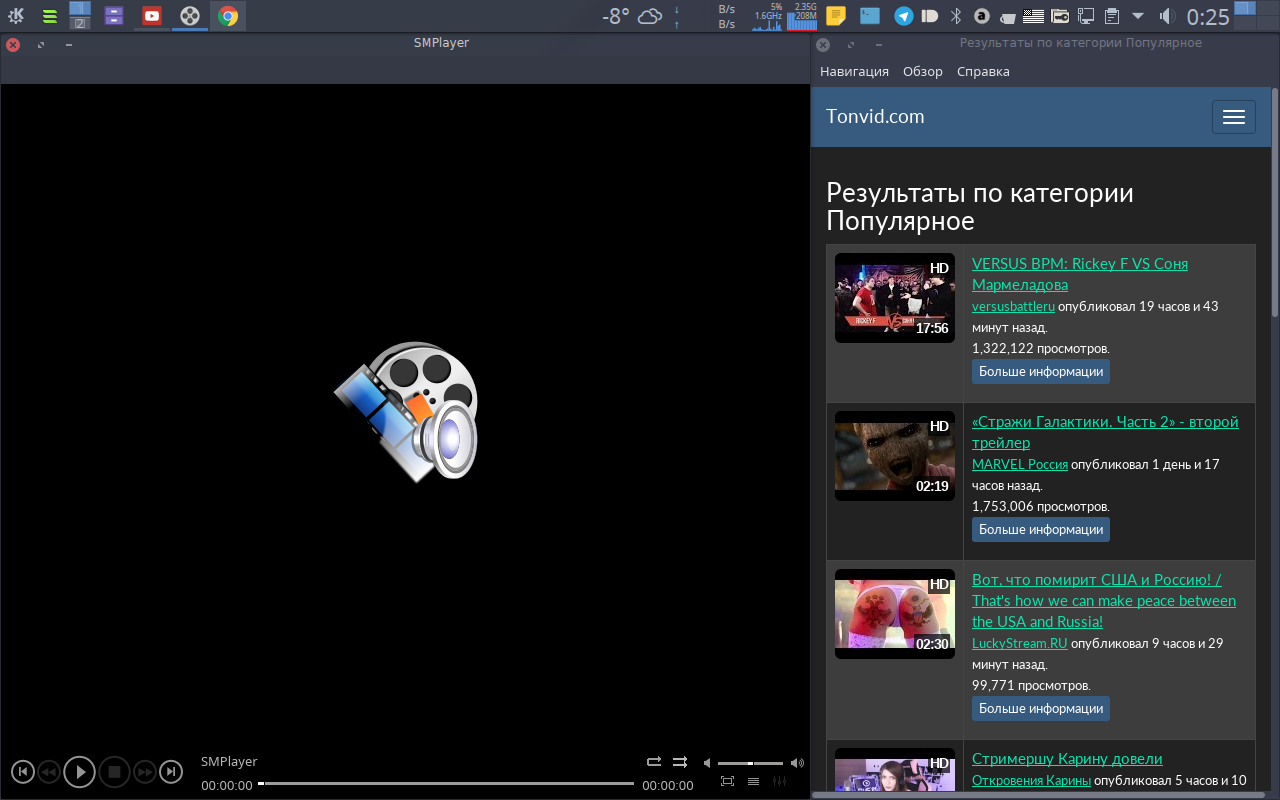Skip to next track in playlist
The width and height of the screenshot is (1280, 800).
pos(172,772)
